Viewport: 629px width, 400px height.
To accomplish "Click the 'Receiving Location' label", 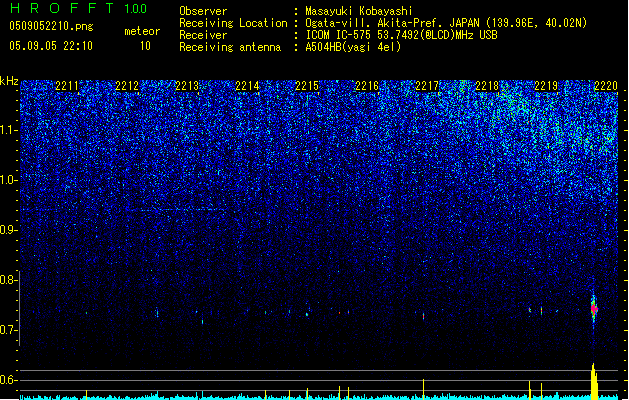I will 233,23.
